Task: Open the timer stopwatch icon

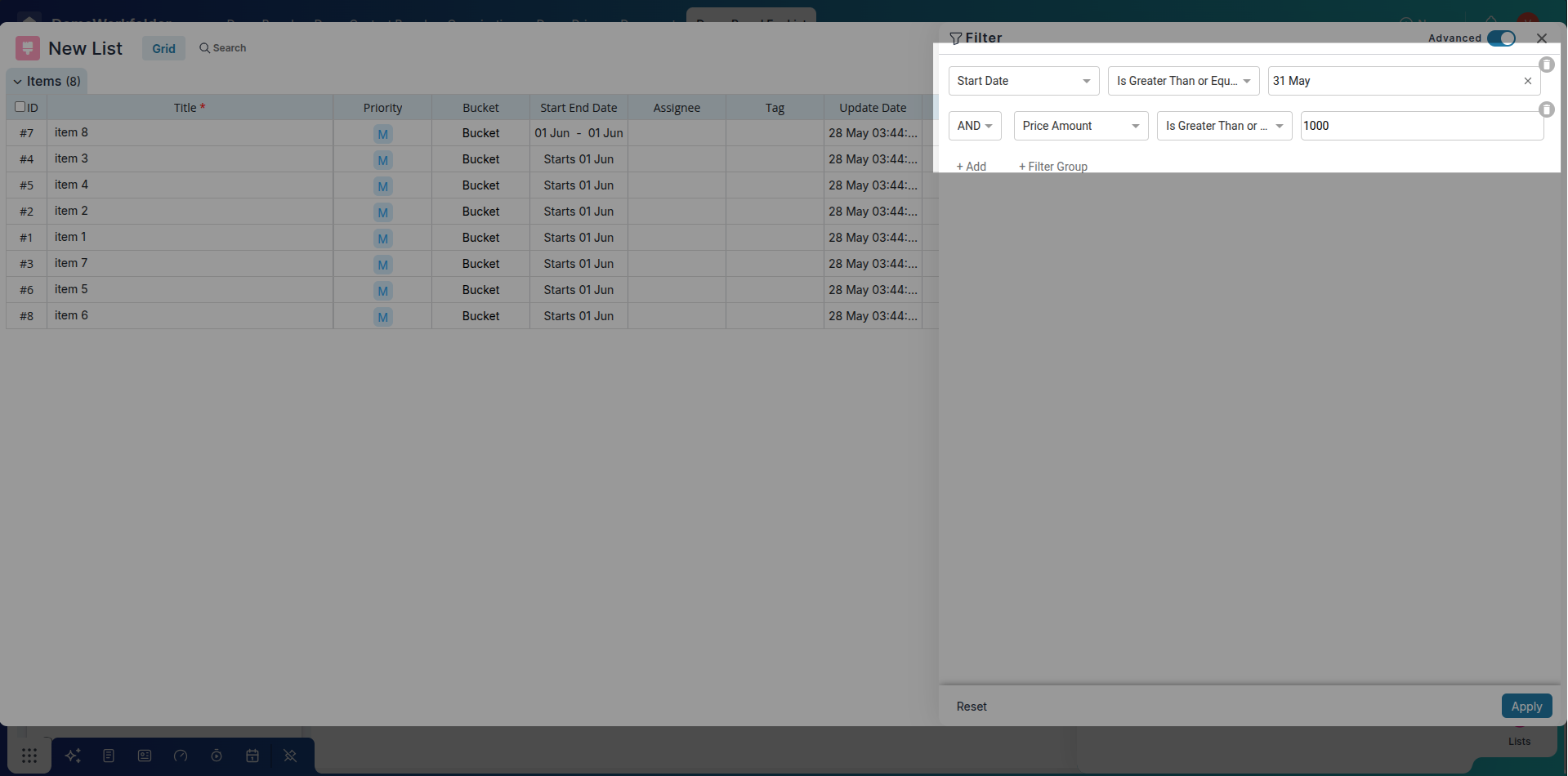Action: pyautogui.click(x=217, y=756)
